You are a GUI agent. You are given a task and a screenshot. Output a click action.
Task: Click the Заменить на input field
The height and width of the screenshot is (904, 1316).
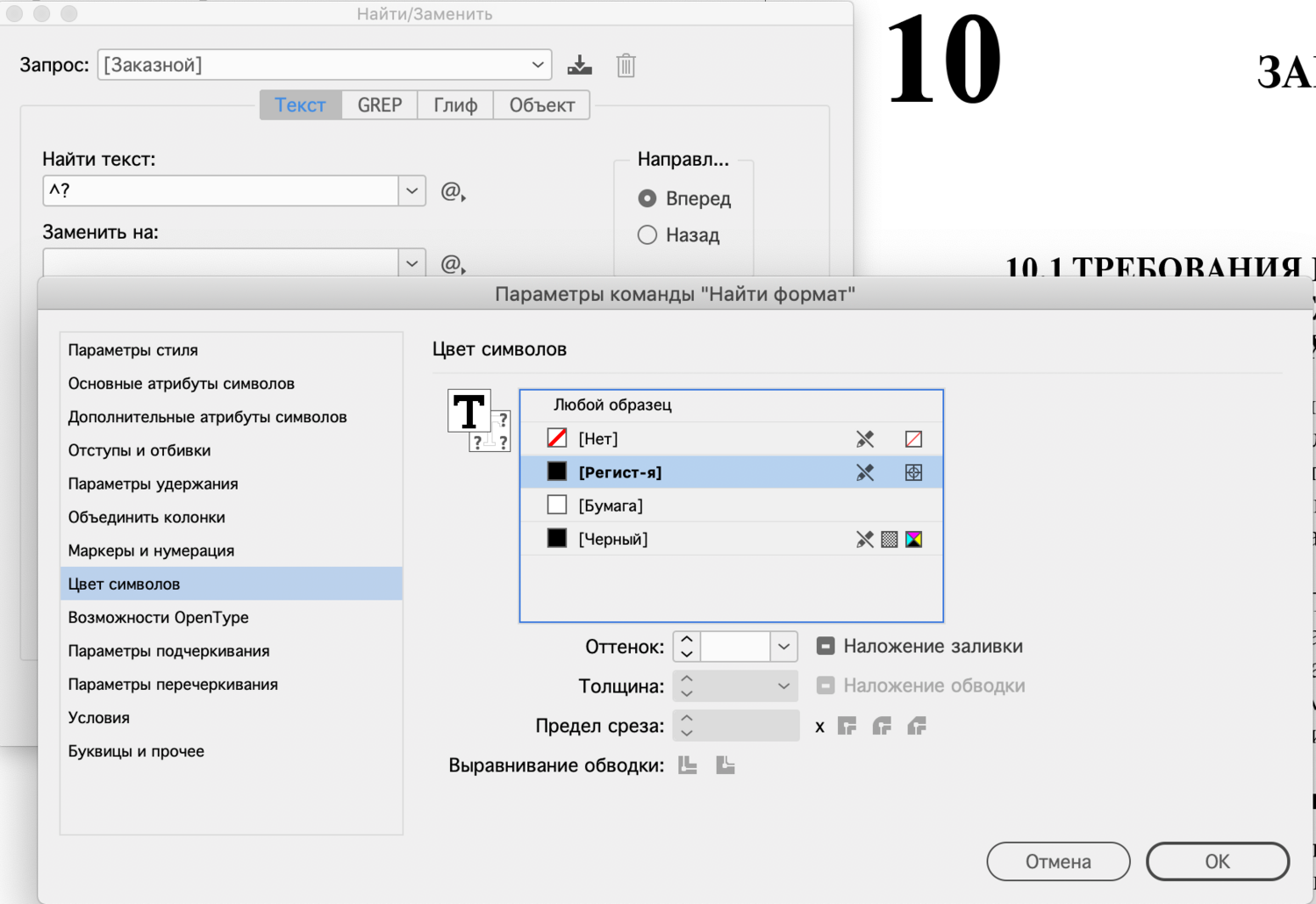click(x=221, y=263)
